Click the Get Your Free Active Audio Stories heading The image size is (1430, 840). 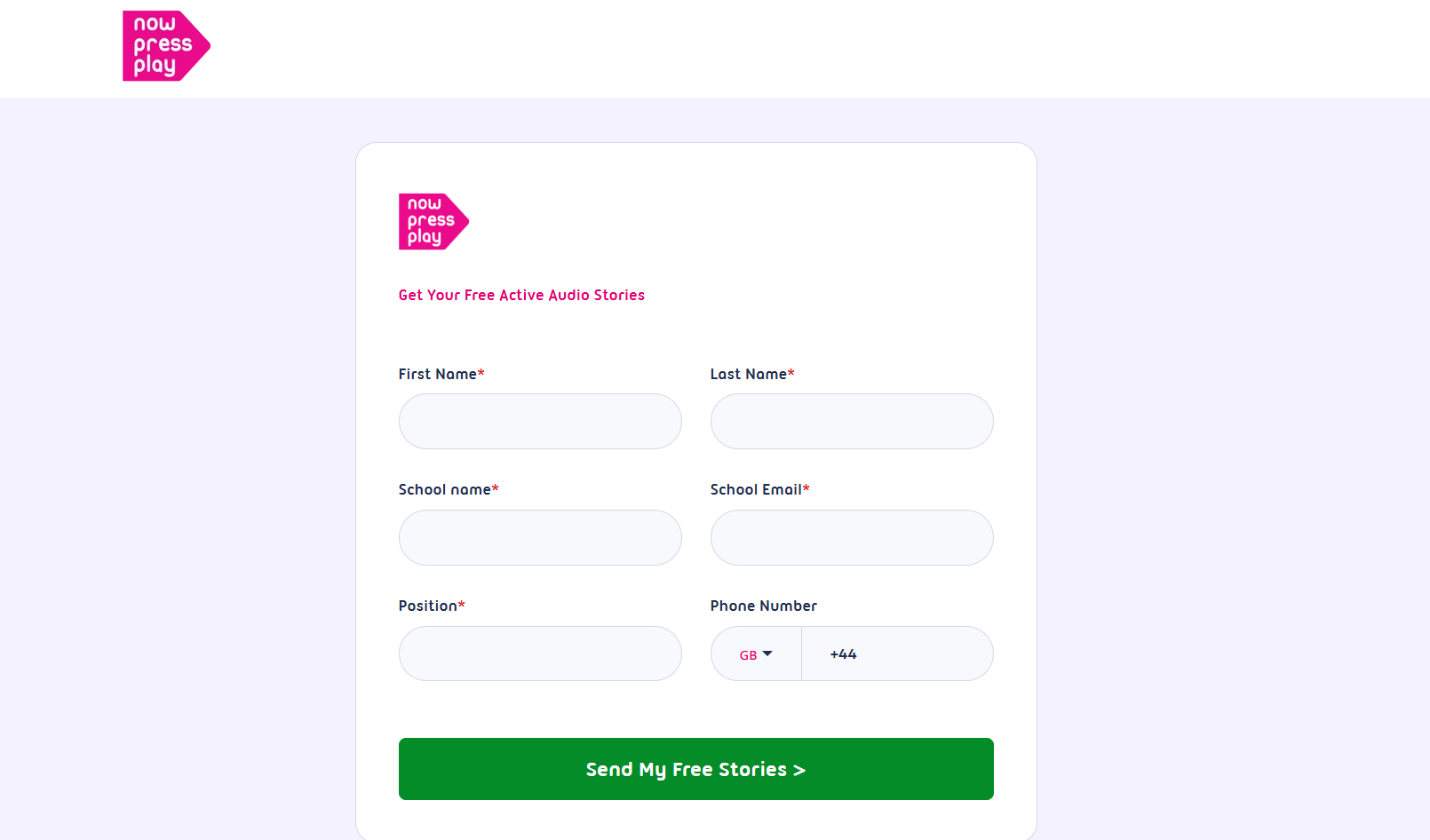[x=521, y=294]
